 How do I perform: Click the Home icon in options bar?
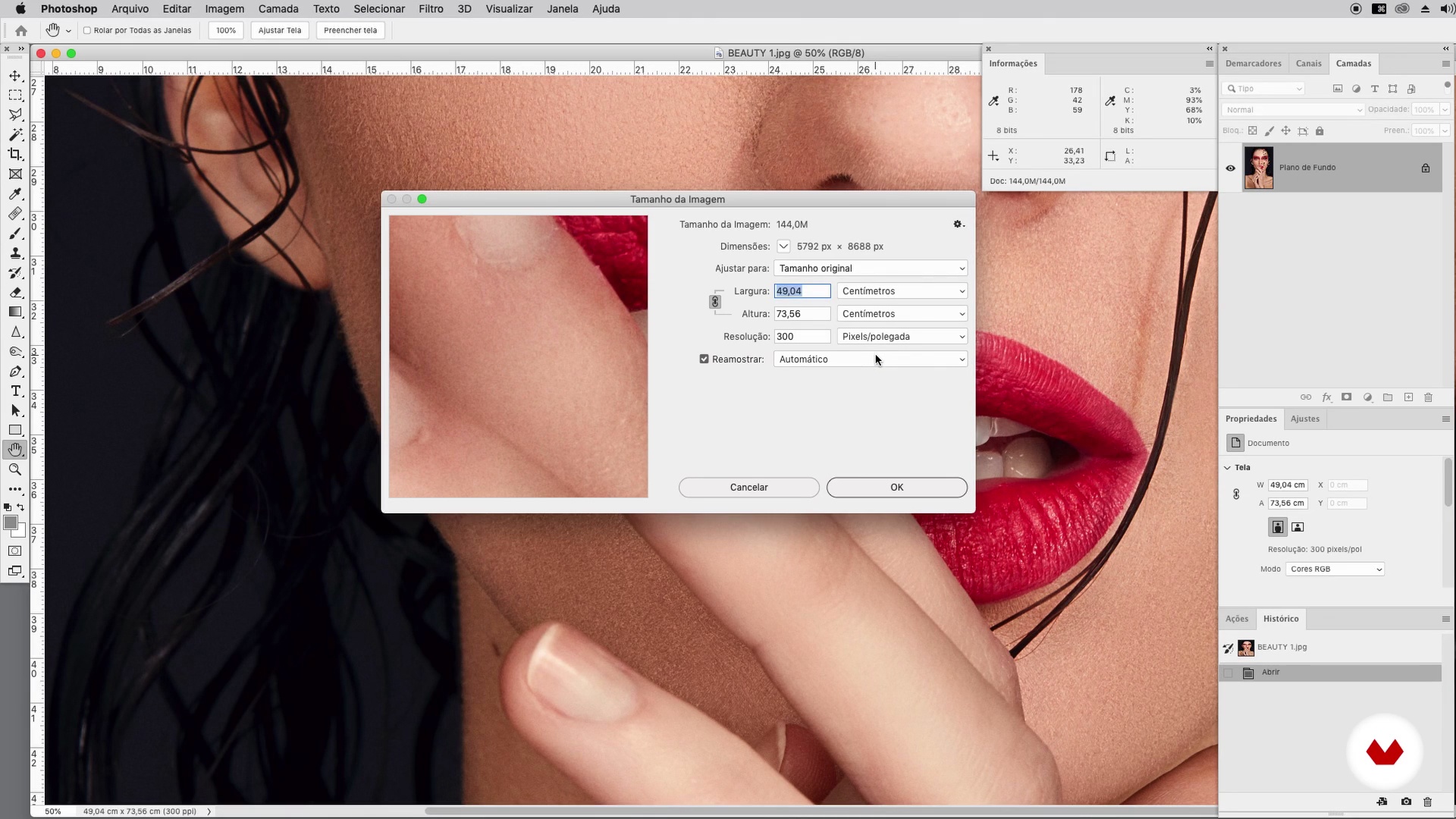[x=21, y=31]
